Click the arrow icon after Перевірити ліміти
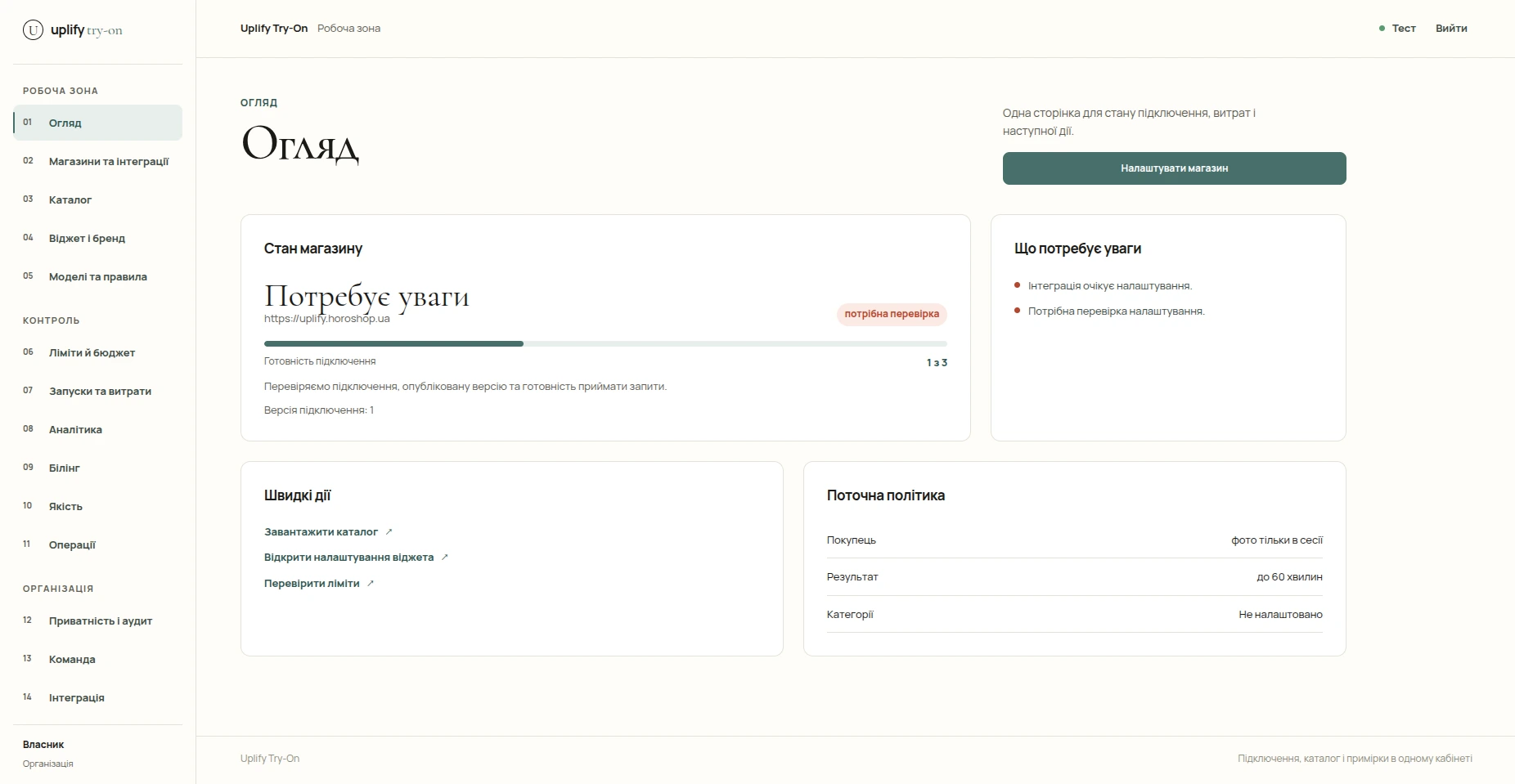This screenshot has width=1515, height=784. point(371,584)
